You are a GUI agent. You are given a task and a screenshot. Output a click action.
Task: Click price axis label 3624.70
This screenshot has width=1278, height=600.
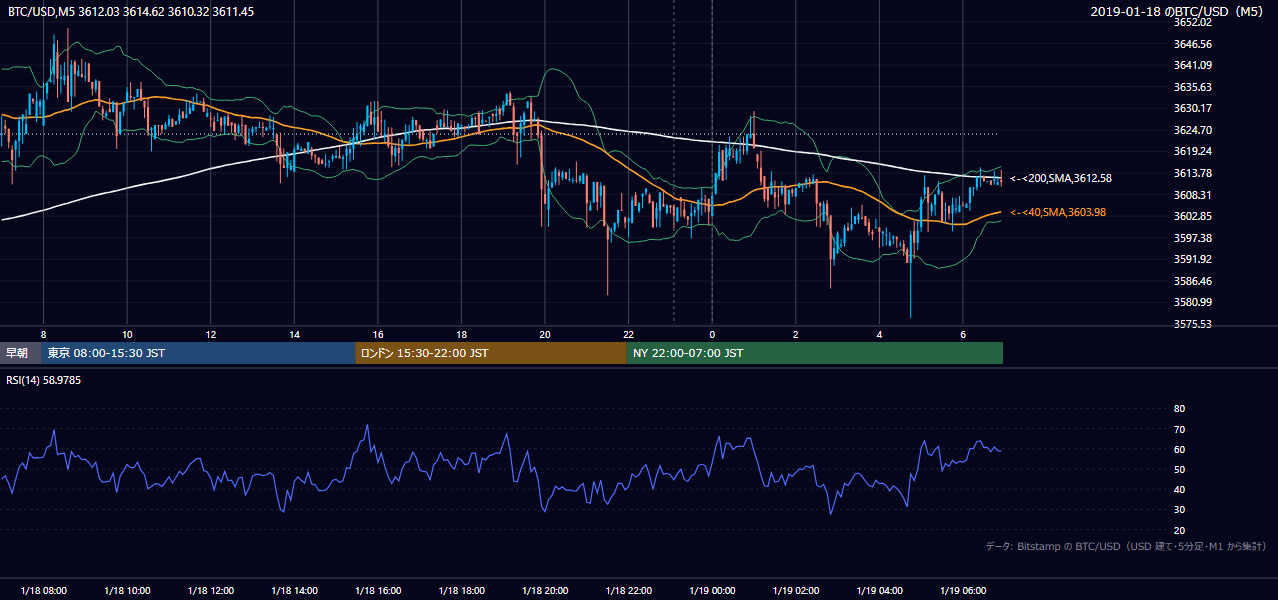click(1193, 130)
